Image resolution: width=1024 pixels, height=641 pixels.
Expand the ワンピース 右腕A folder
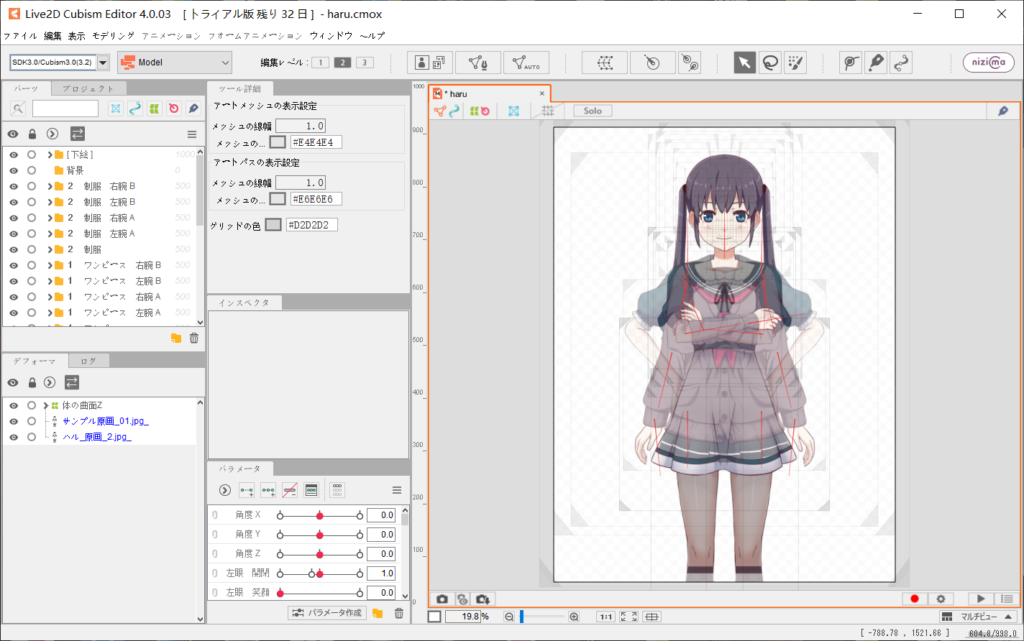pyautogui.click(x=50, y=297)
